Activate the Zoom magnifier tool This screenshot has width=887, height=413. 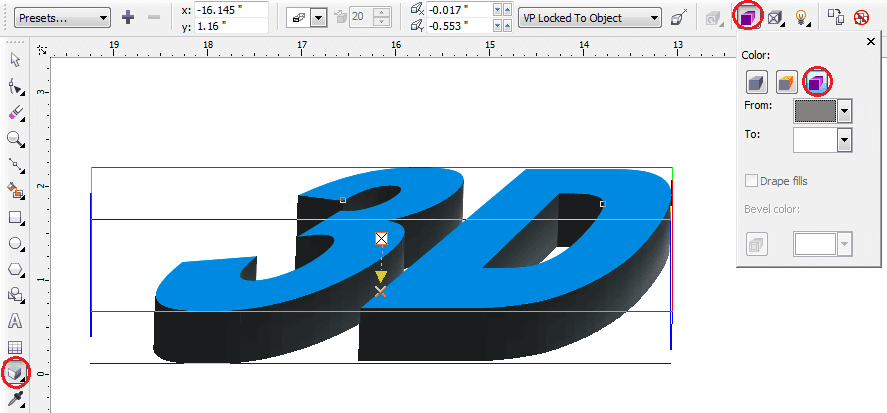15,139
